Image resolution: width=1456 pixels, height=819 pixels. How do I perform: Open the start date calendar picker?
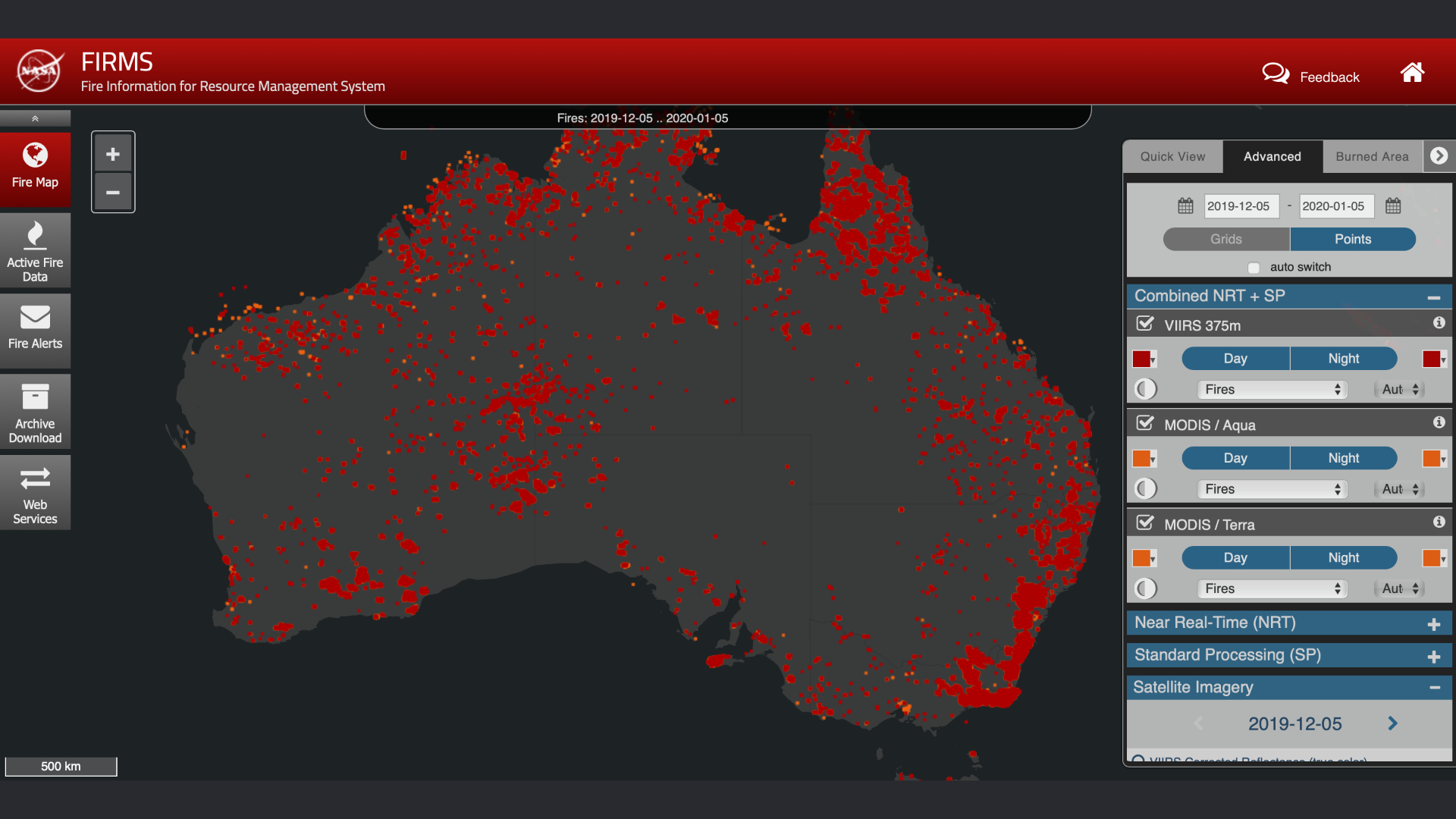[1185, 206]
